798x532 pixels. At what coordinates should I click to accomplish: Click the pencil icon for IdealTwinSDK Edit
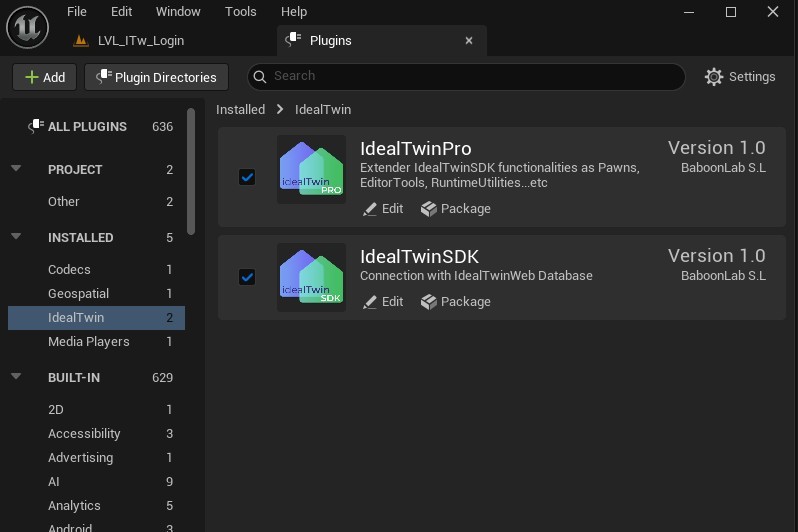(370, 302)
